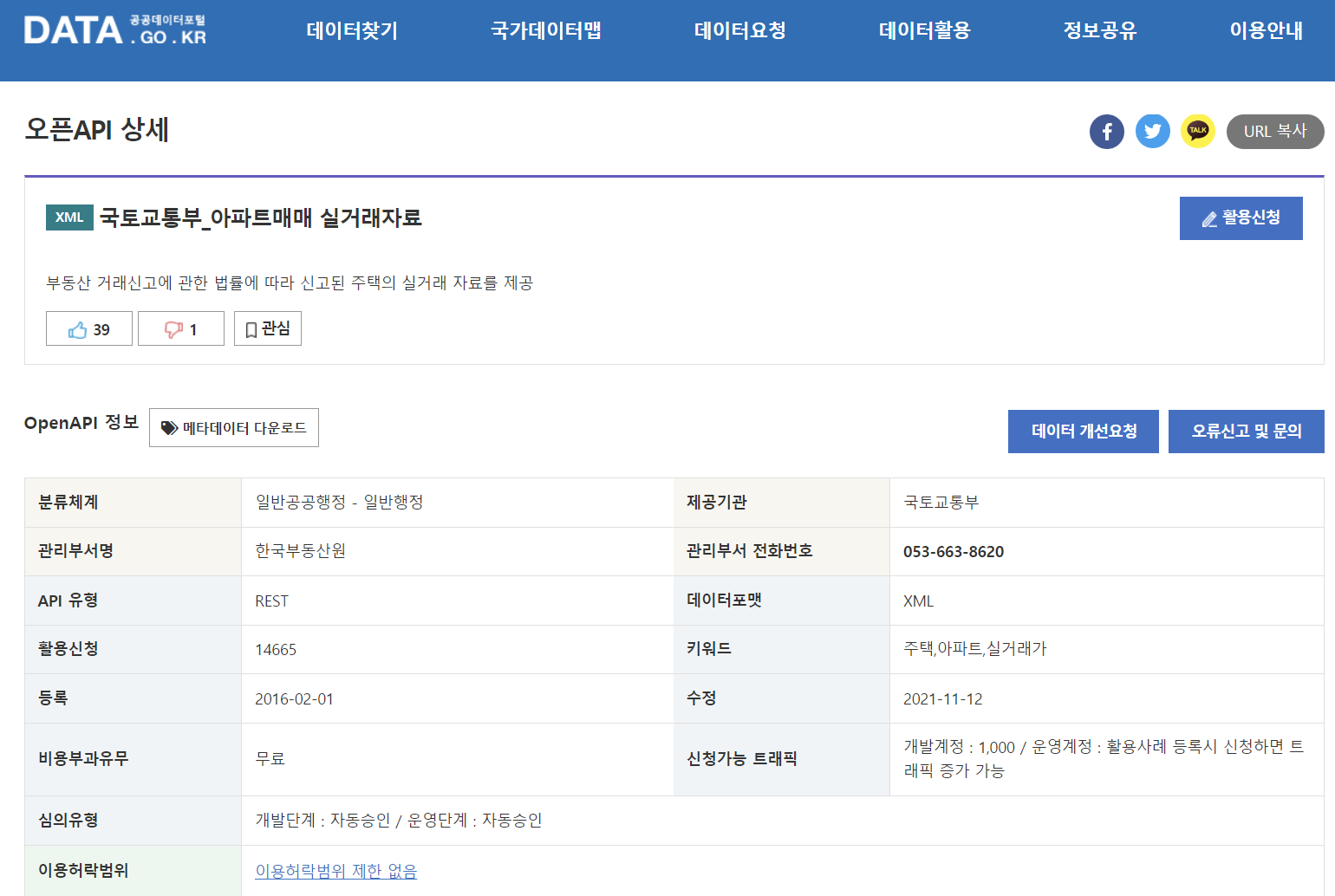The image size is (1335, 896).
Task: Share the page via the Facebook icon
Action: point(1107,131)
